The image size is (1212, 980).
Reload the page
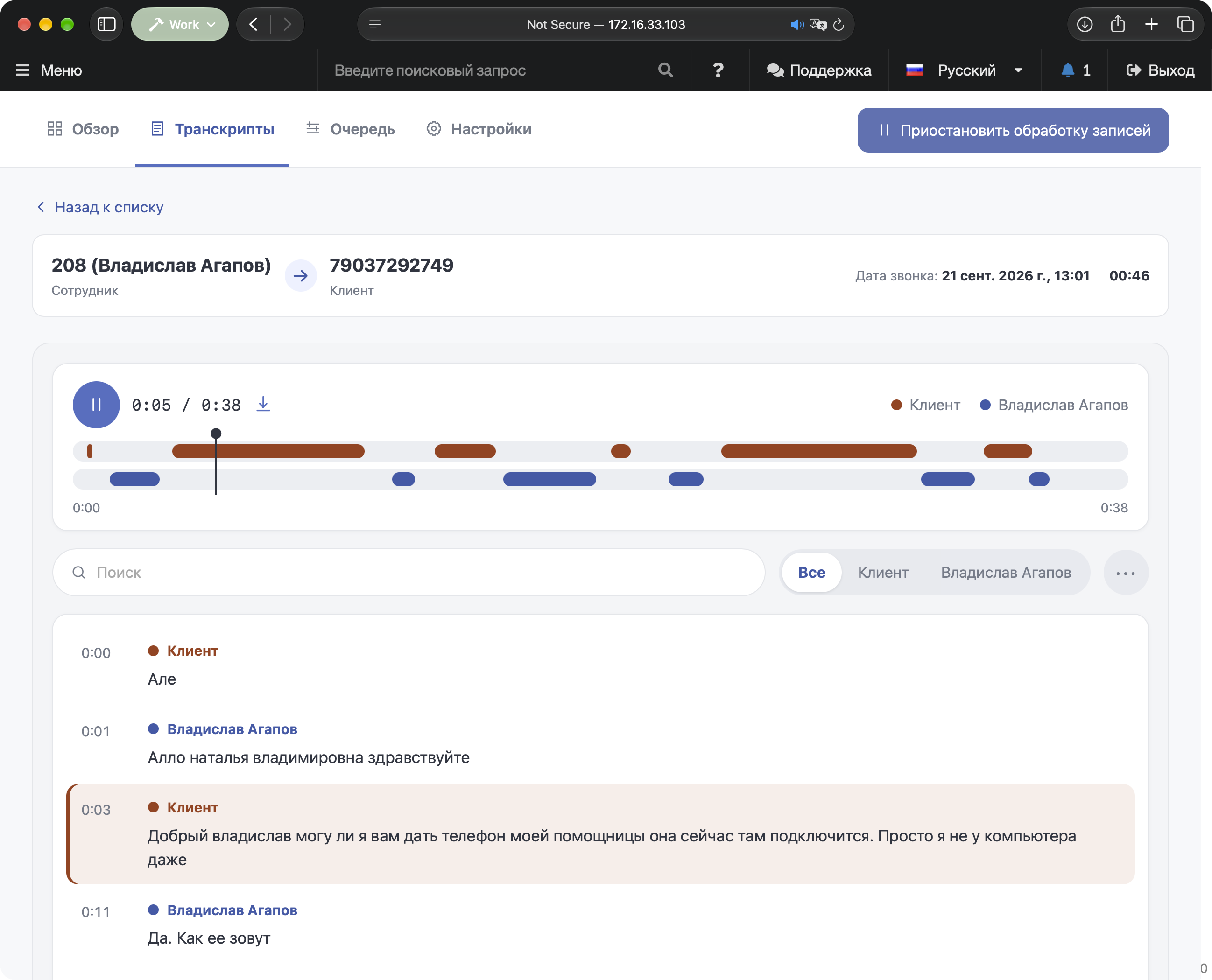[838, 25]
